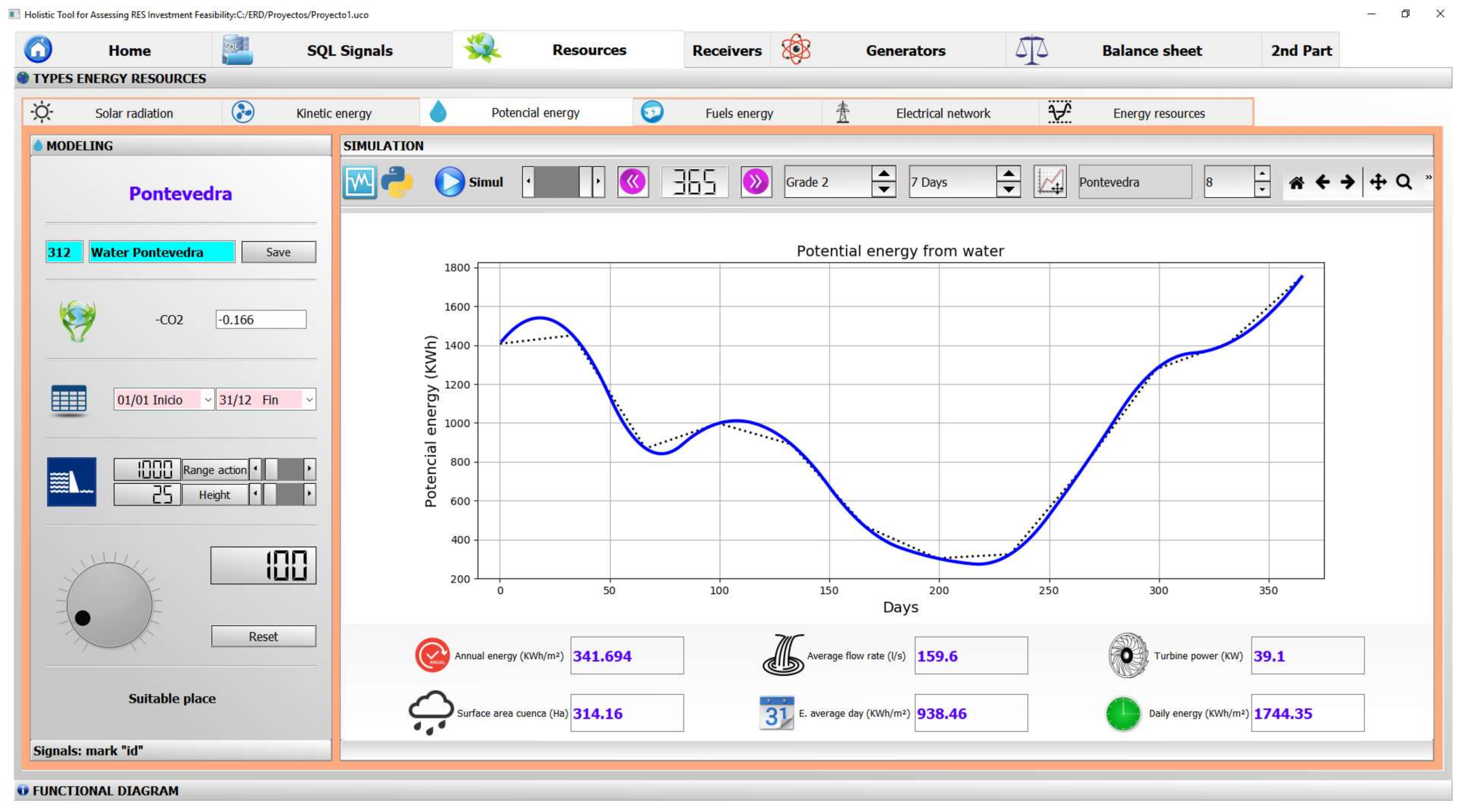This screenshot has width=1468, height=812.
Task: Click the -CO2 value input field
Action: (260, 320)
